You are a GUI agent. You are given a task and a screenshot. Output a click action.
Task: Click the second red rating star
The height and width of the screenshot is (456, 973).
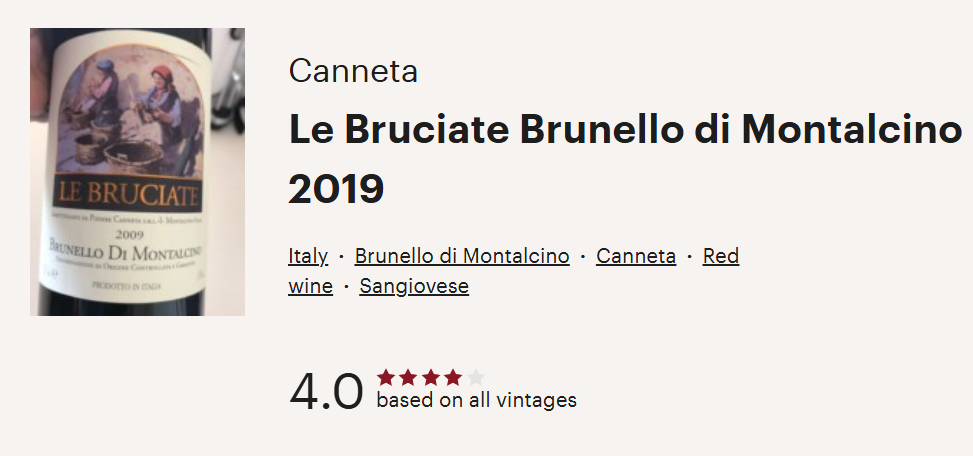click(408, 377)
